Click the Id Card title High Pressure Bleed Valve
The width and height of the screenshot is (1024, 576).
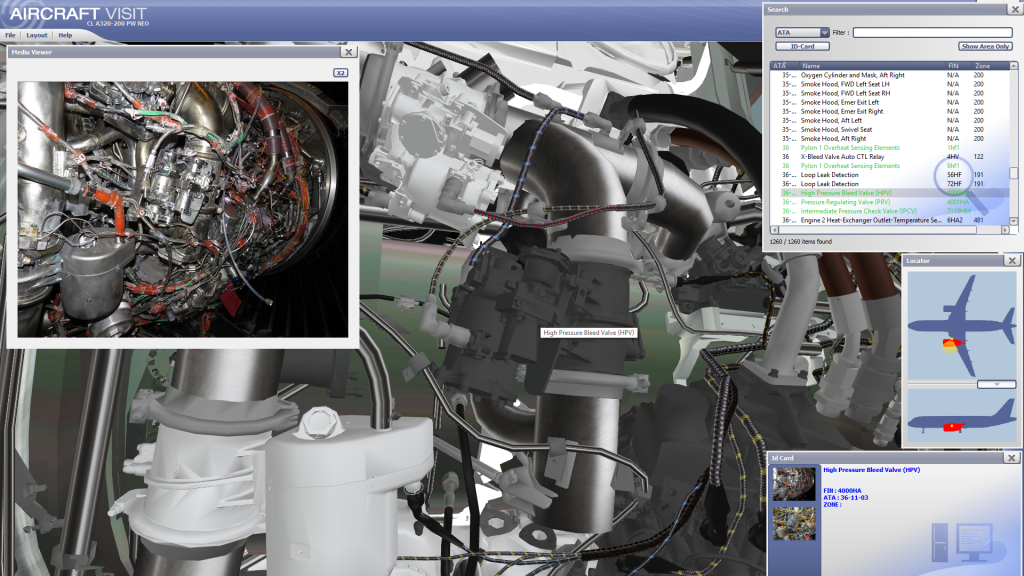coord(871,470)
